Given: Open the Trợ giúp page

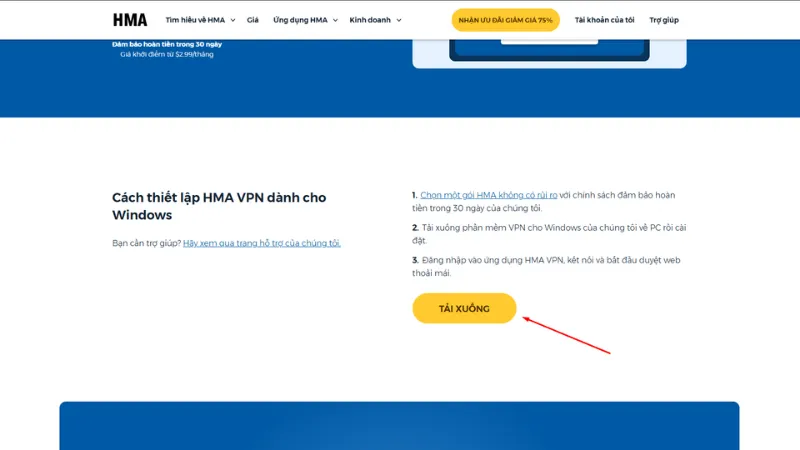Looking at the screenshot, I should (x=664, y=20).
